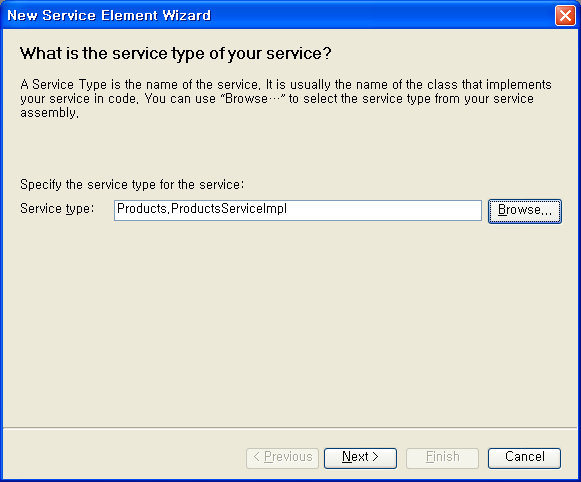Open the Browse... dialog for service type

525,211
